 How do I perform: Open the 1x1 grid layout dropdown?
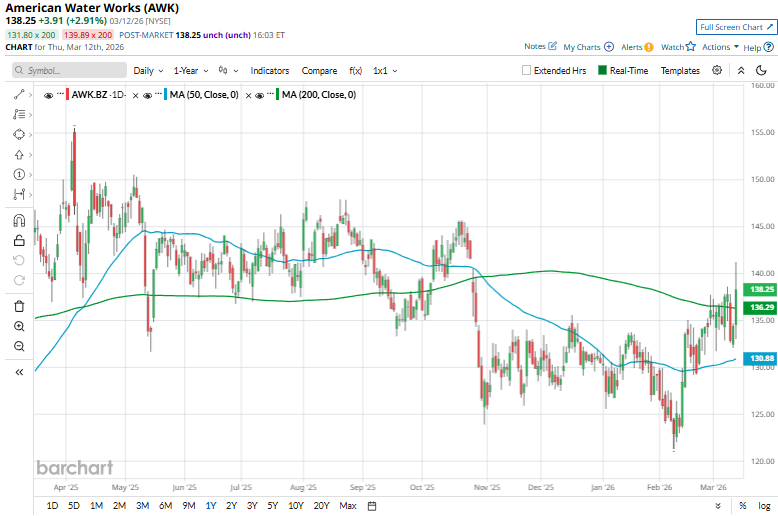tap(385, 70)
